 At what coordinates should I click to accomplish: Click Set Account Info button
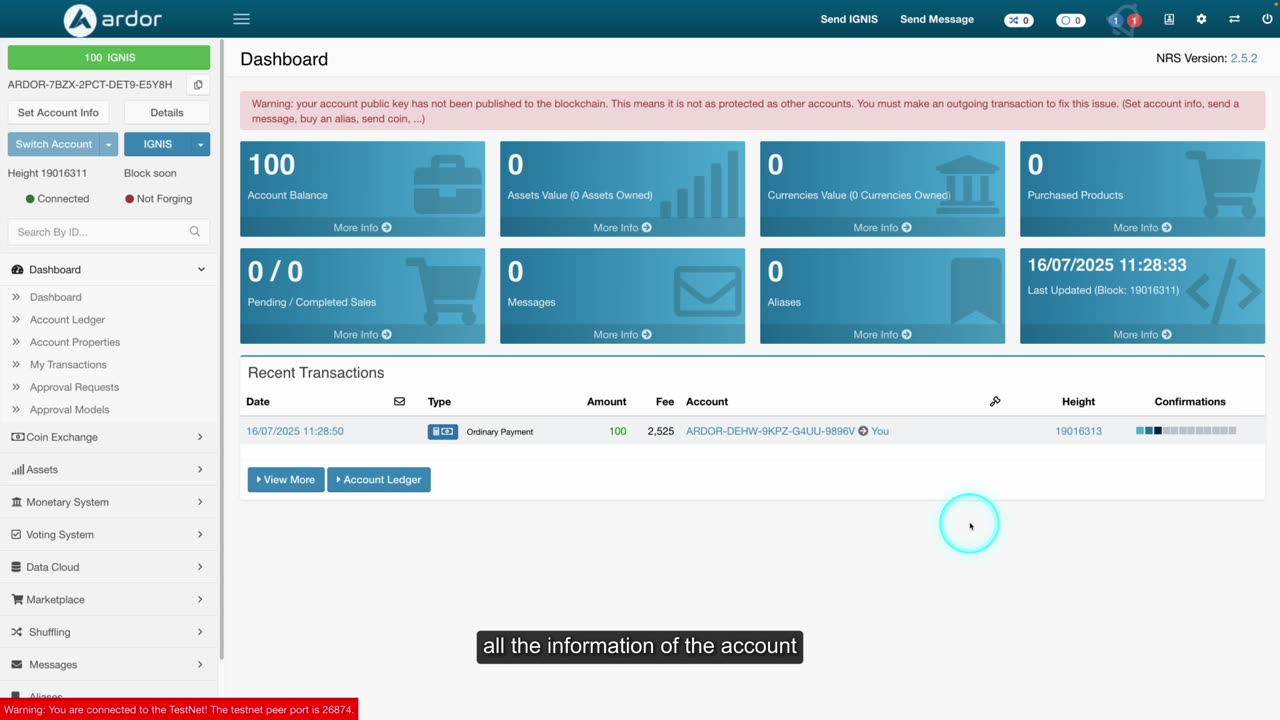pos(58,112)
